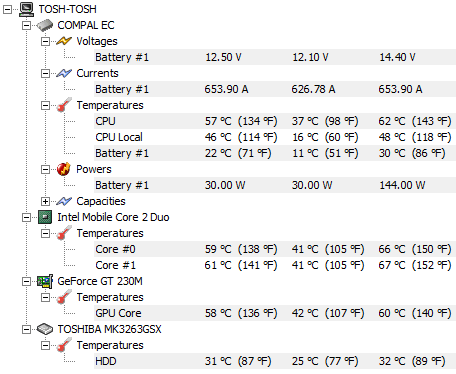
Task: Select the GPU Core temperature row
Action: click(275, 313)
